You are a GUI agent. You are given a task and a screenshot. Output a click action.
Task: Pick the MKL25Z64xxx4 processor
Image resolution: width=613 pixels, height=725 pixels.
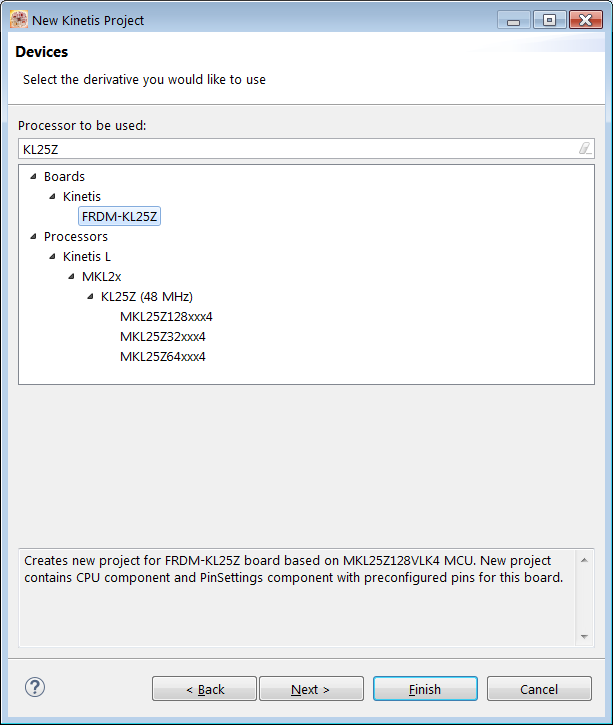162,357
